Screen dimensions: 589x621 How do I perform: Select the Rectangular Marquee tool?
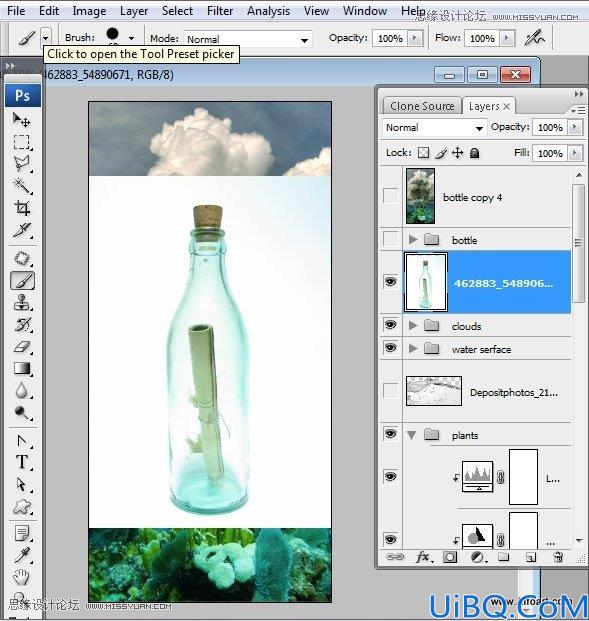[22, 142]
